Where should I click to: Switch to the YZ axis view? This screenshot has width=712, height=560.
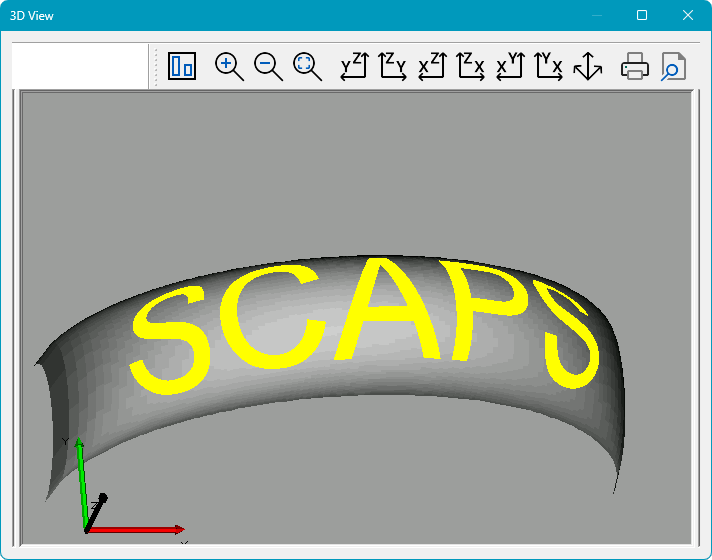[x=354, y=66]
